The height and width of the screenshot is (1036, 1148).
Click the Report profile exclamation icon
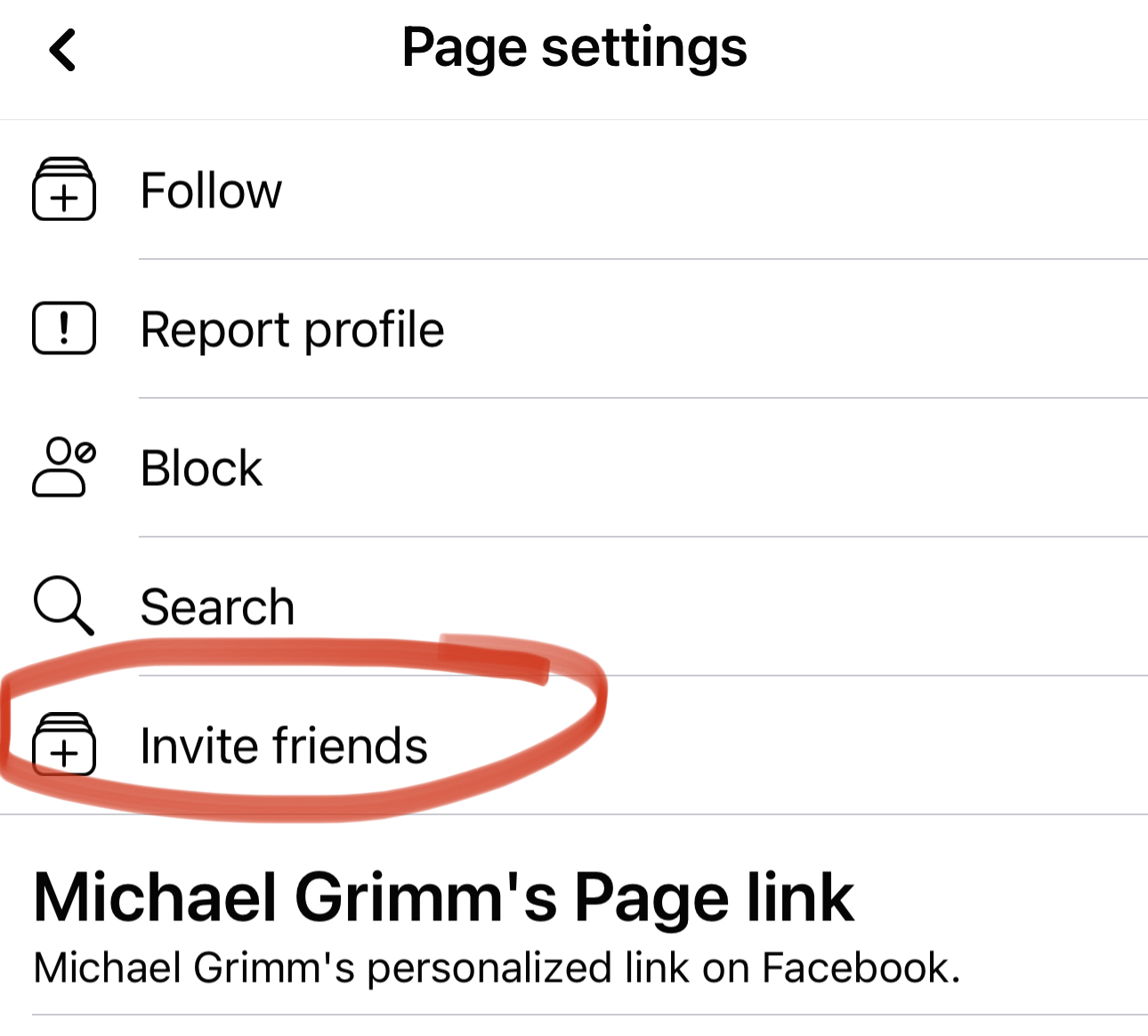(64, 328)
